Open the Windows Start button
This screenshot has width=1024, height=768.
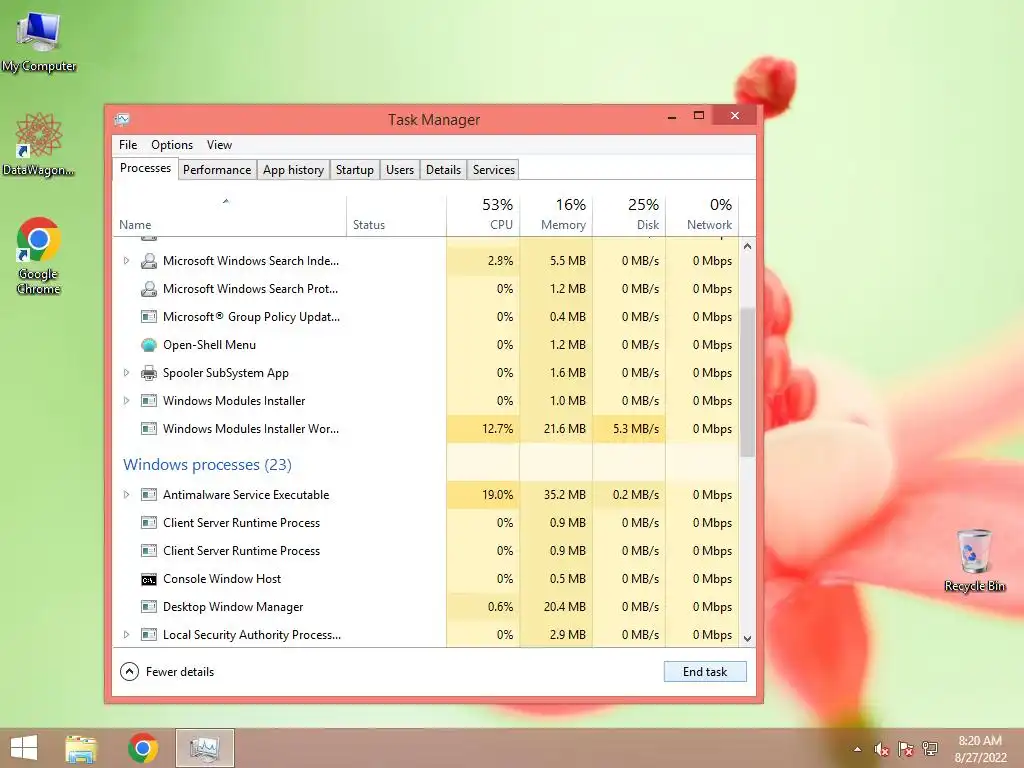tap(24, 748)
